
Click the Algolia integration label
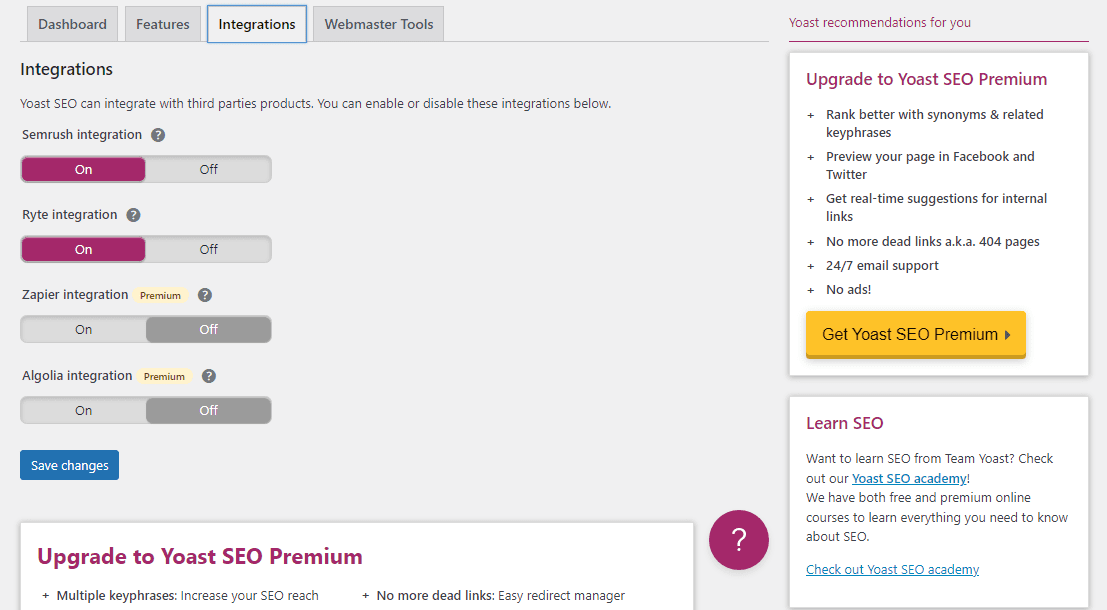[x=77, y=376]
